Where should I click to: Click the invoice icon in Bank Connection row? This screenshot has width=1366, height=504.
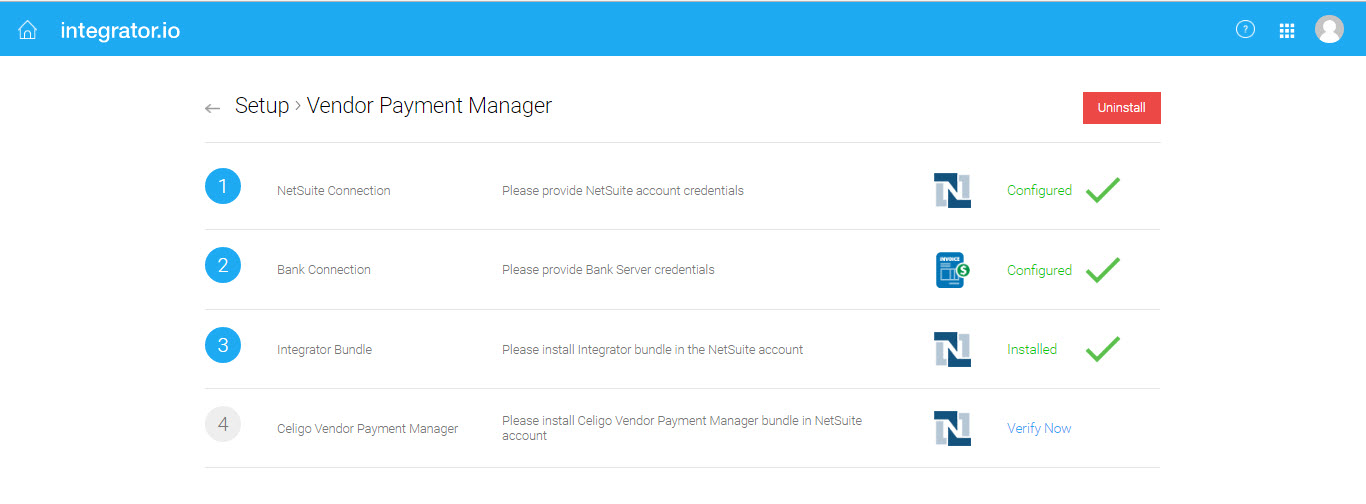(952, 270)
